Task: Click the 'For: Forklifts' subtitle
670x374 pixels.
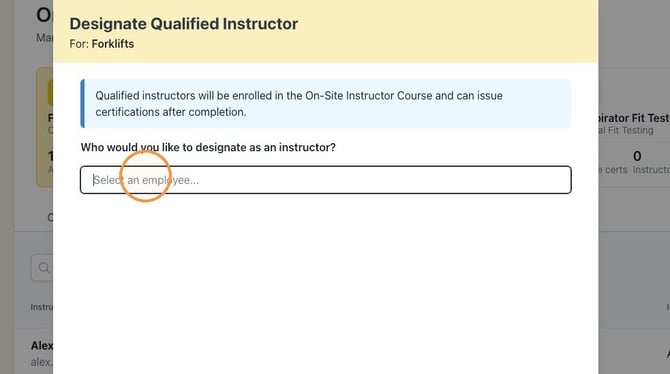Action: pyautogui.click(x=102, y=44)
